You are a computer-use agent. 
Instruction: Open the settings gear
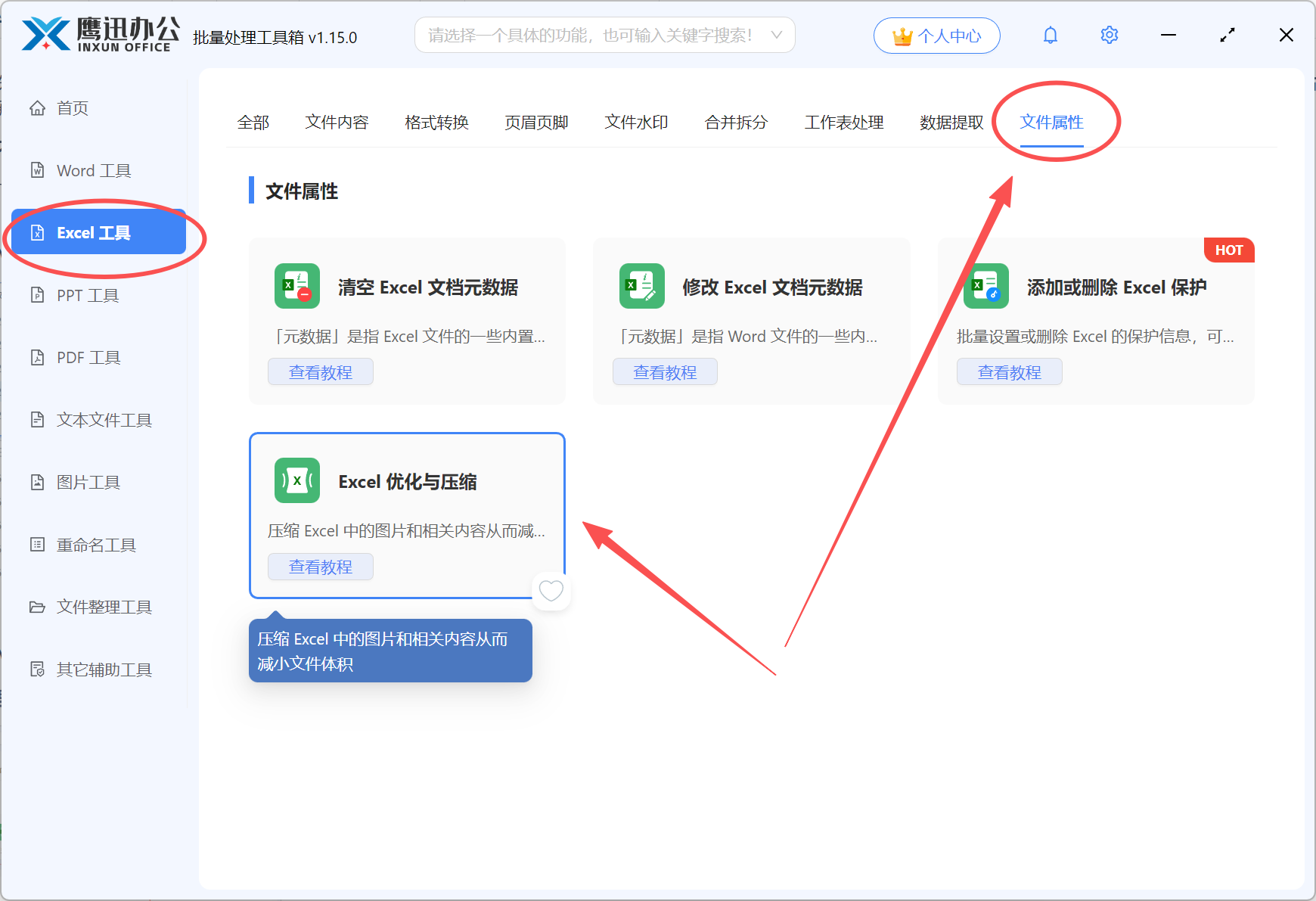point(1109,35)
